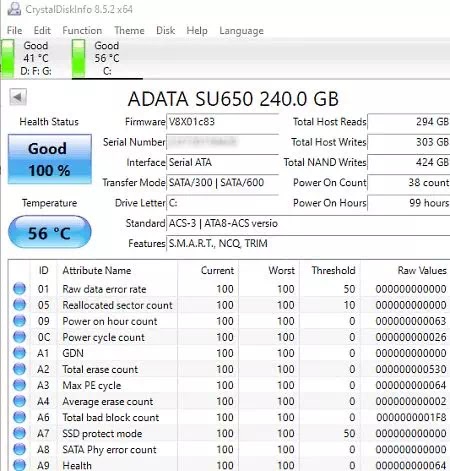Click the Current column header
Screen dimensions: 450x471
208,270
